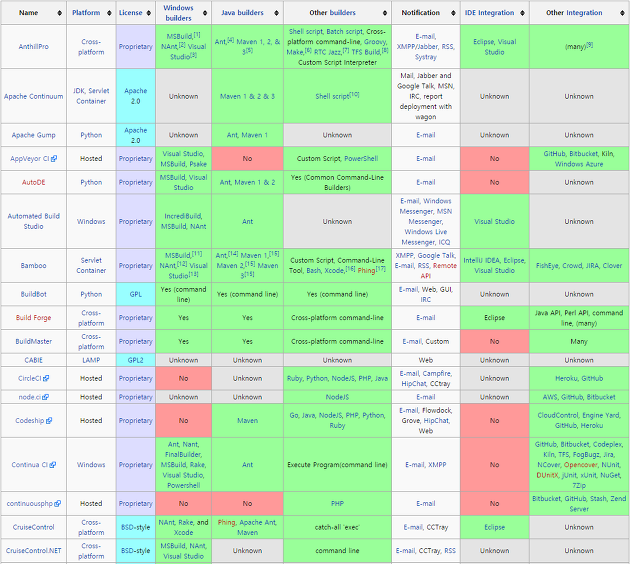
Task: Open Eclipse link in Build Forge row
Action: (x=494, y=318)
